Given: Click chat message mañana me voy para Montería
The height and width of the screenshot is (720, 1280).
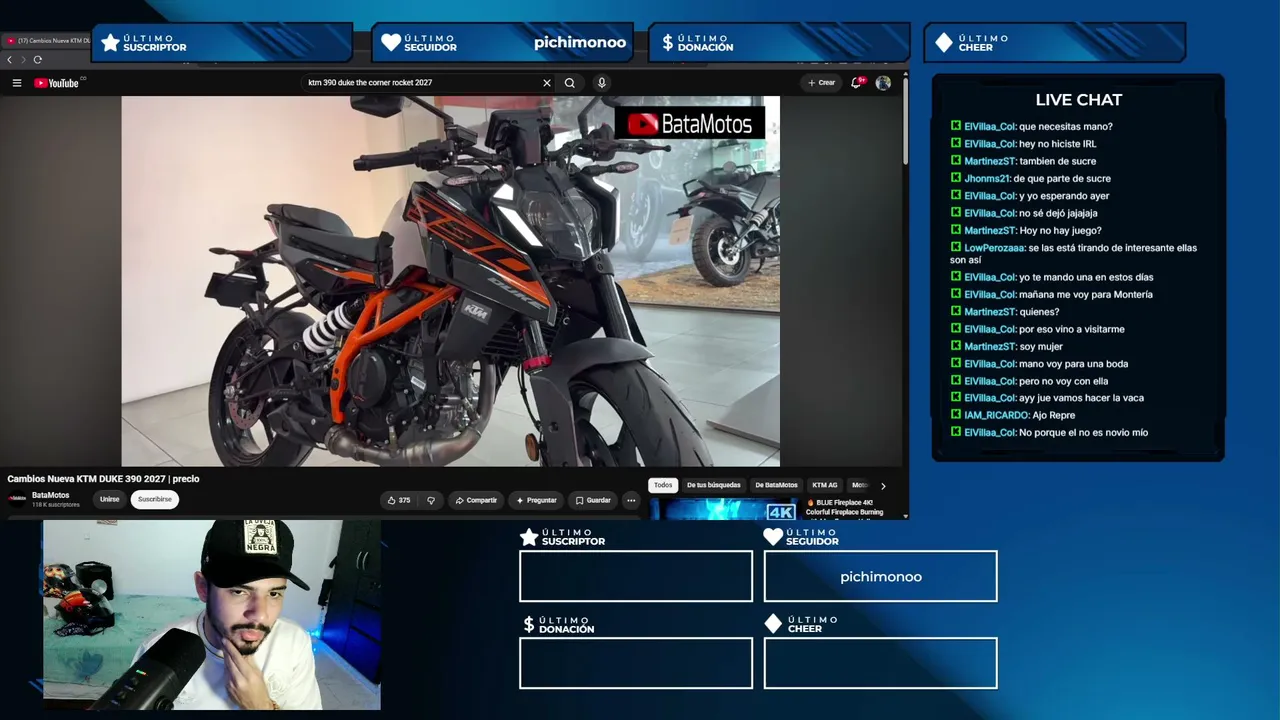Looking at the screenshot, I should 1085,294.
